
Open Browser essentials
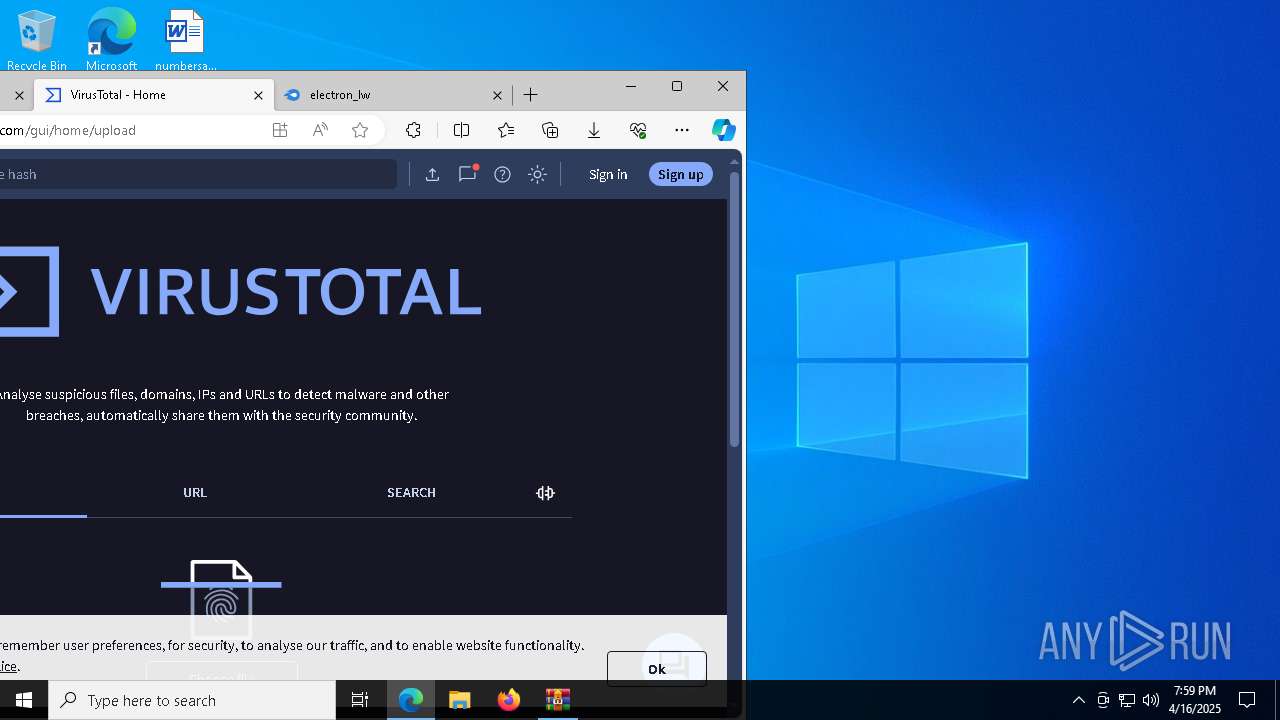click(x=638, y=130)
